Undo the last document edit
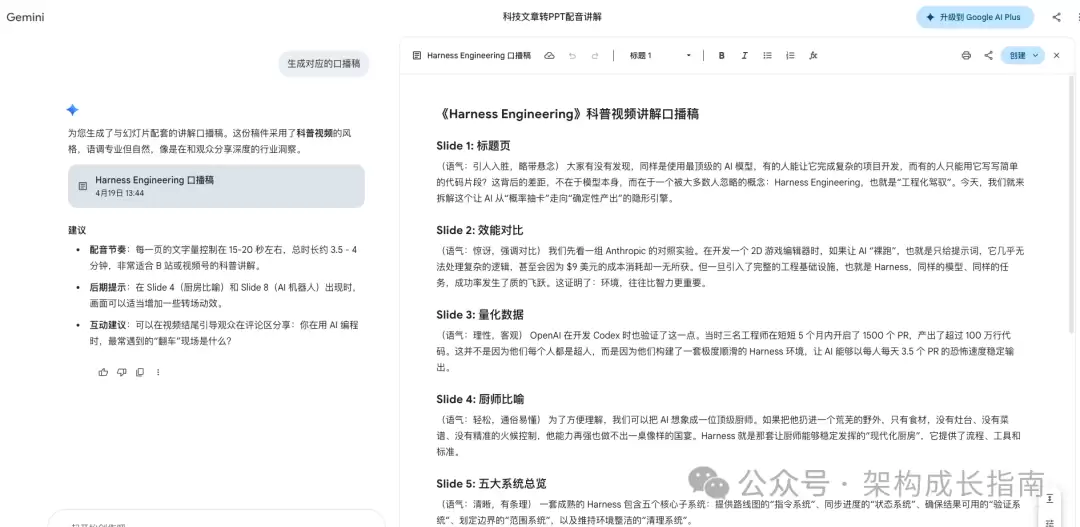 point(572,56)
